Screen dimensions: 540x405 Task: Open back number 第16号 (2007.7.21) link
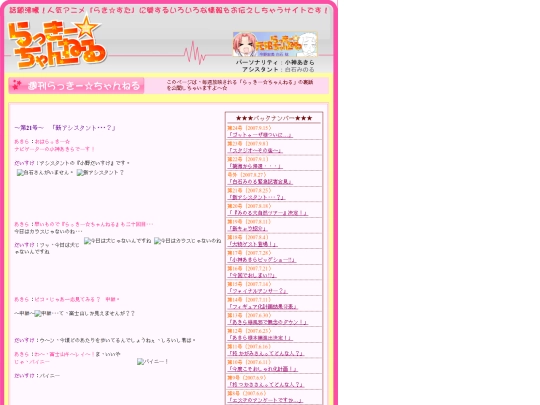click(x=252, y=275)
